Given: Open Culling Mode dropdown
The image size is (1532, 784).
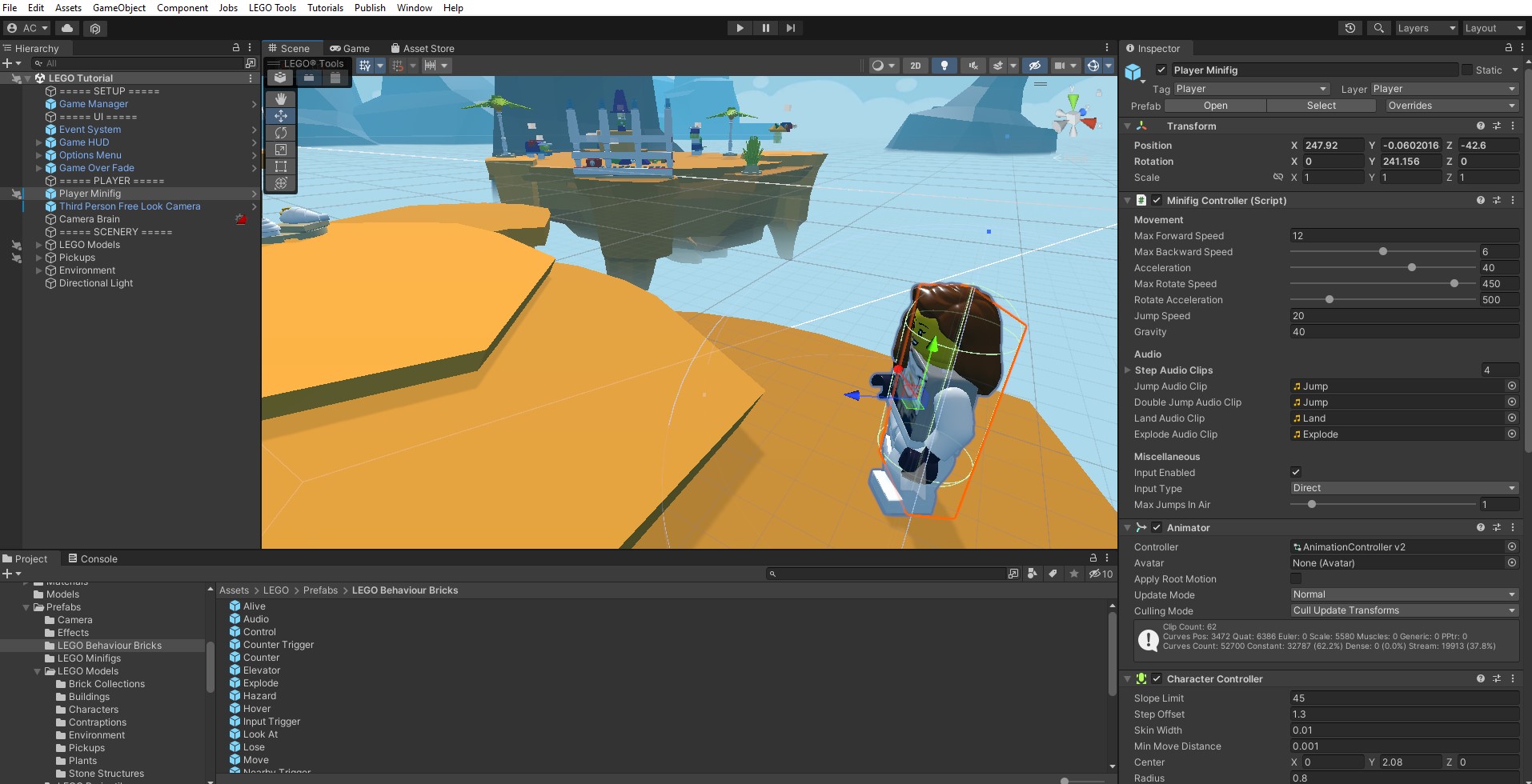Looking at the screenshot, I should (x=1404, y=610).
